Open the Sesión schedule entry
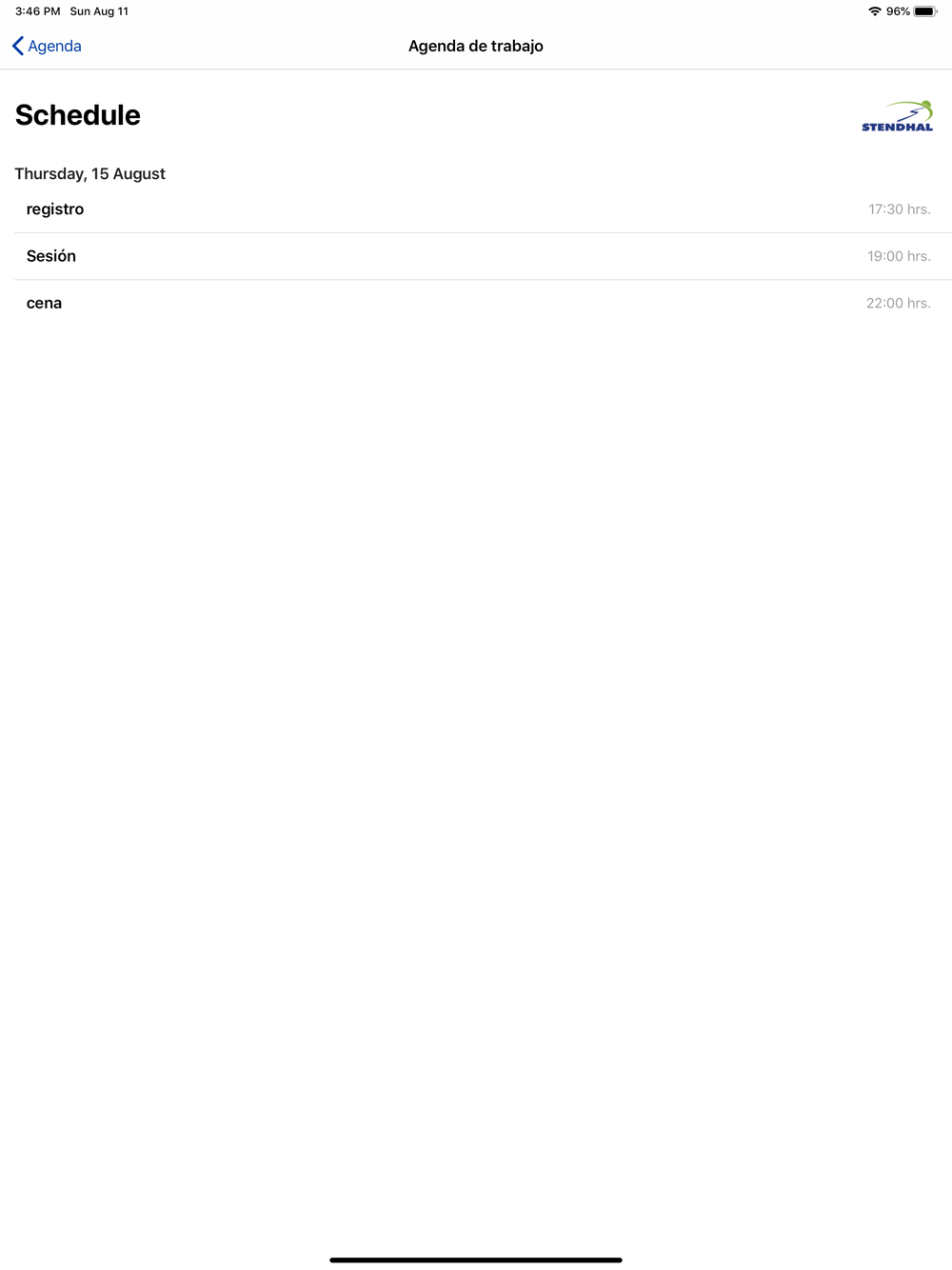This screenshot has height=1270, width=952. point(483,256)
